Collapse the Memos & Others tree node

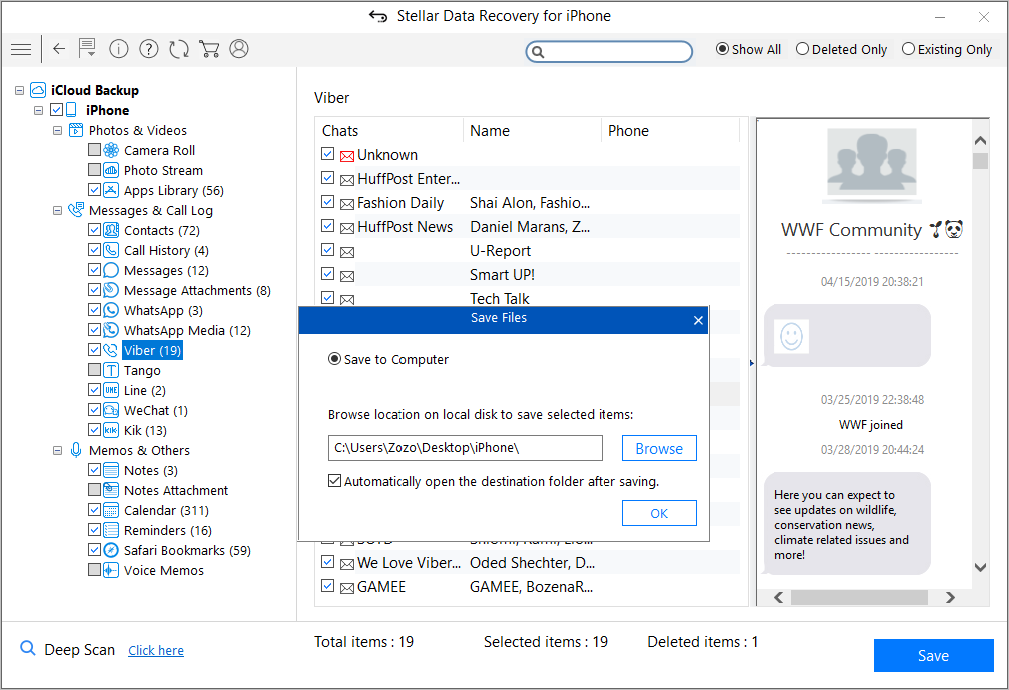(x=57, y=451)
